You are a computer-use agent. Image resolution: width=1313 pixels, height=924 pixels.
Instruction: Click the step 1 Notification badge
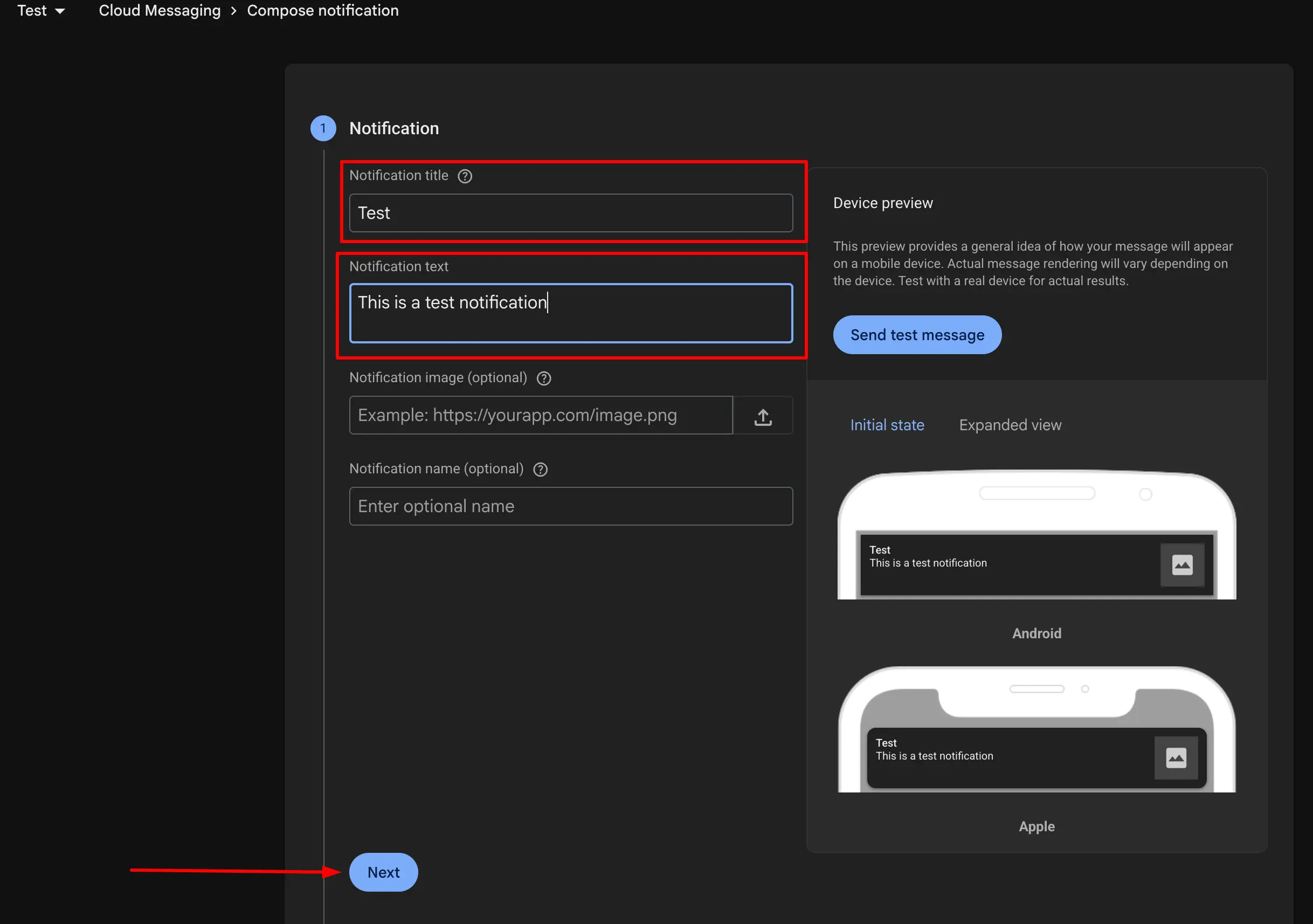(323, 128)
